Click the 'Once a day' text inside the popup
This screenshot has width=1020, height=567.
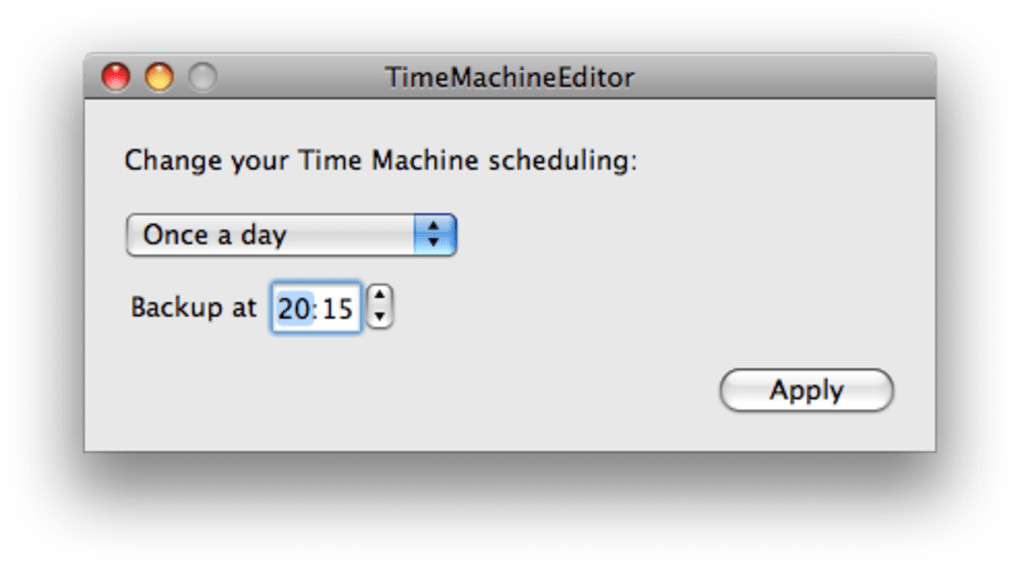215,235
